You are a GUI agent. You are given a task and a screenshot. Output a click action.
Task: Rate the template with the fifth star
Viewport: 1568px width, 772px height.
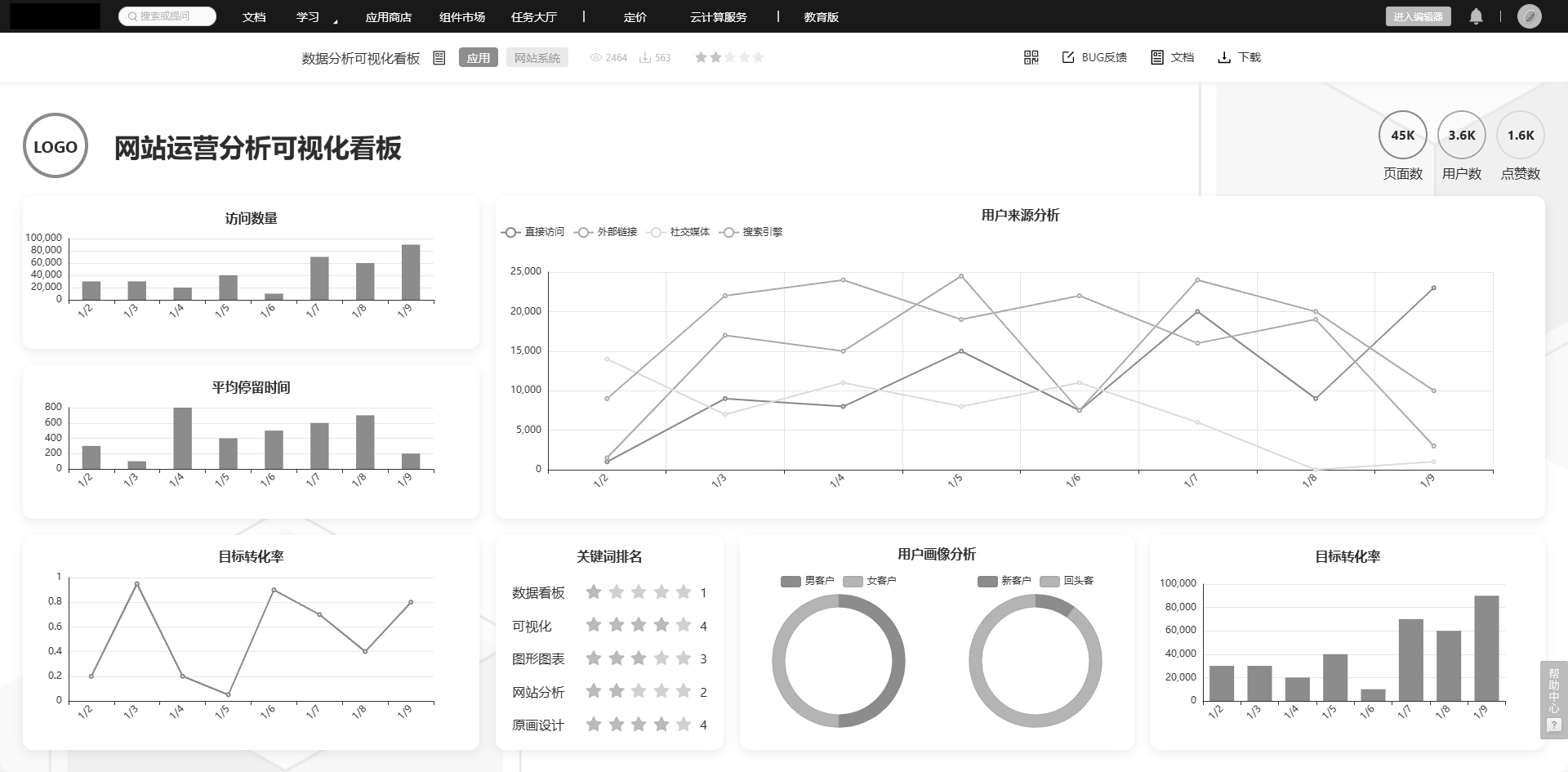(x=759, y=57)
